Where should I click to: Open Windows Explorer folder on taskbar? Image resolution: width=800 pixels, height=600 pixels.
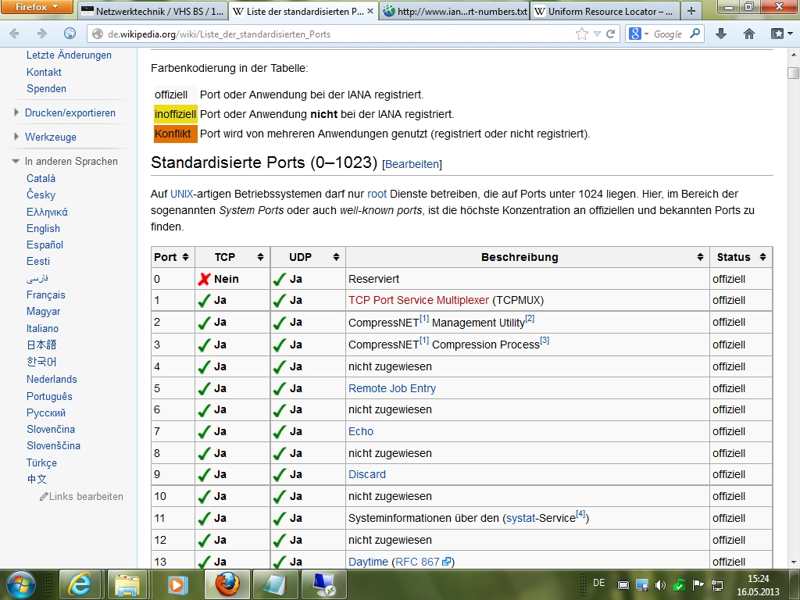coord(128,585)
